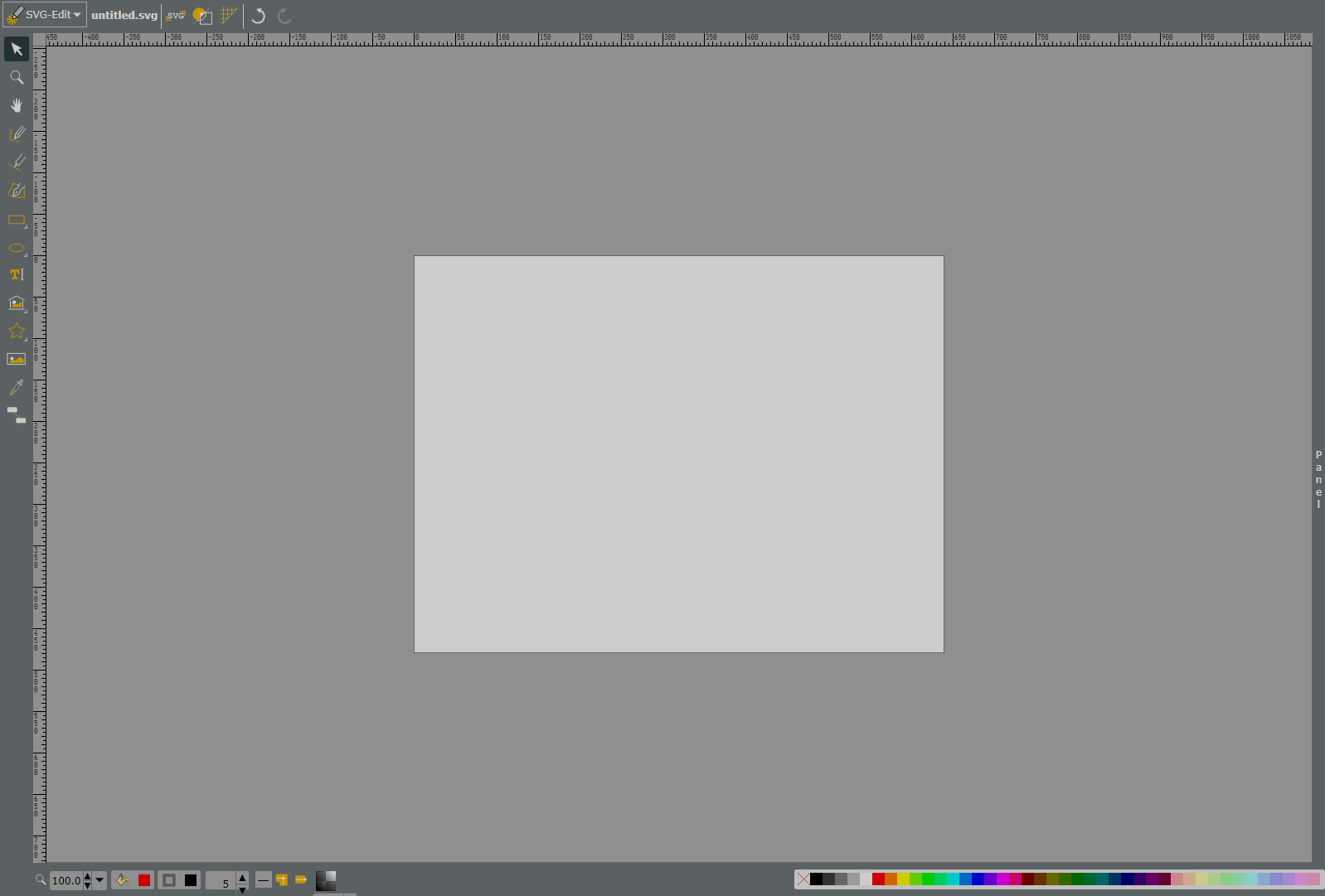This screenshot has height=896, width=1325.
Task: Click the stroke color icon
Action: tap(168, 880)
